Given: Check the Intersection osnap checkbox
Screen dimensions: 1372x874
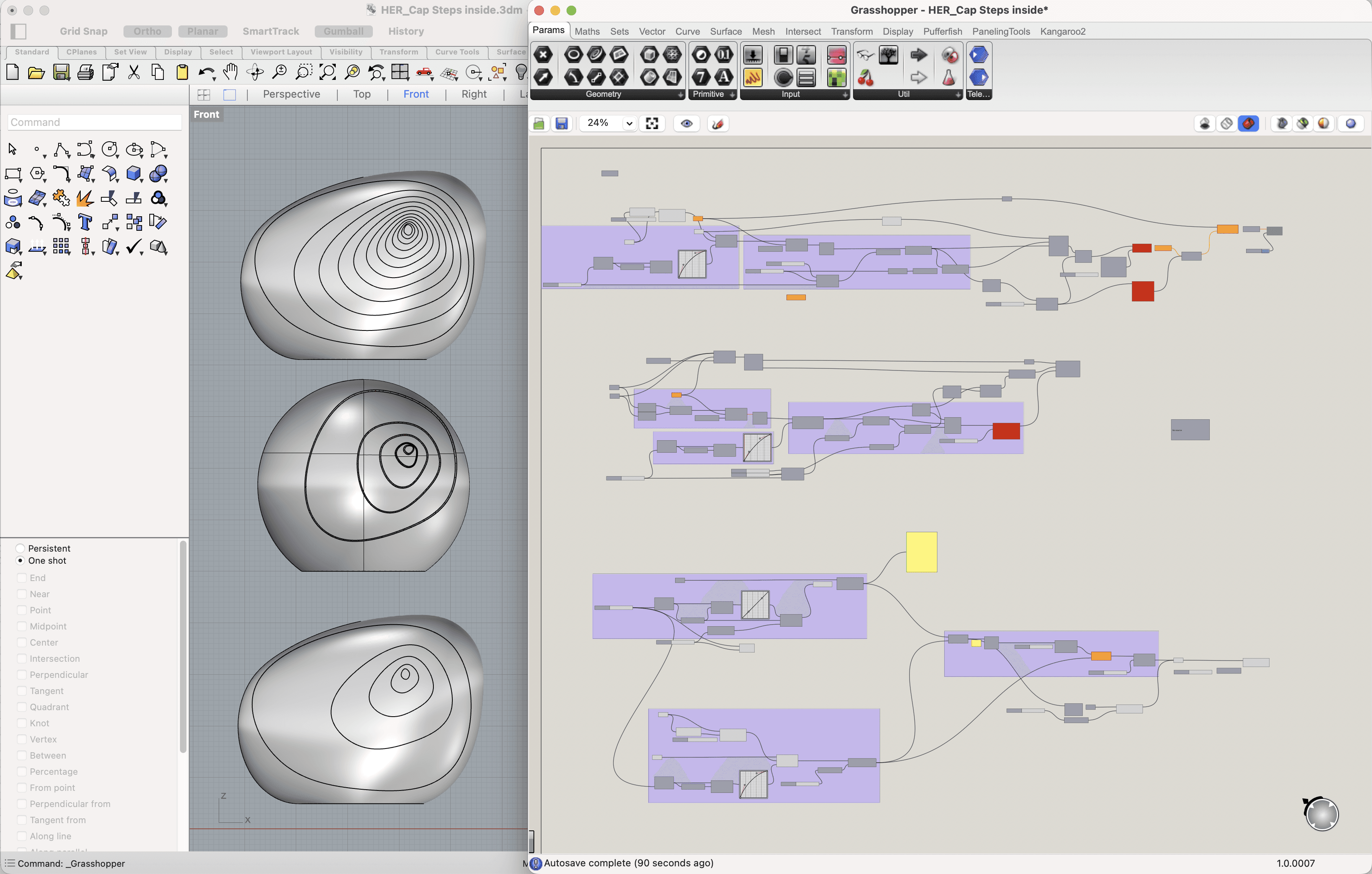Looking at the screenshot, I should [x=22, y=659].
